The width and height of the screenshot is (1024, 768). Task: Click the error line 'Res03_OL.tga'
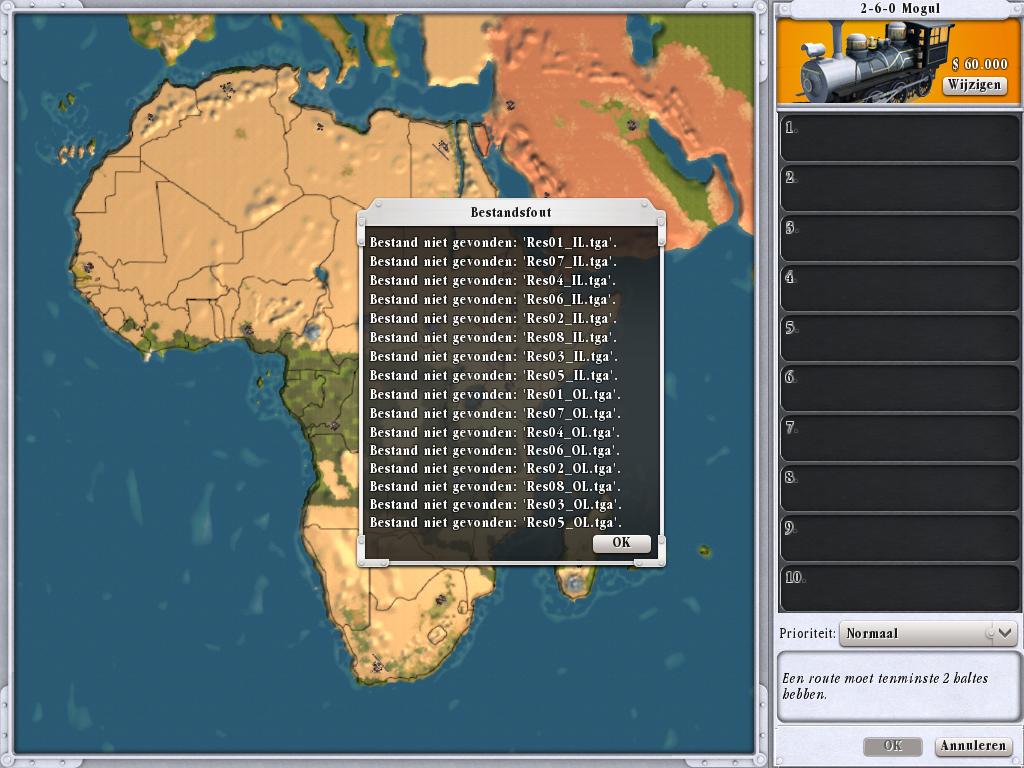pyautogui.click(x=495, y=504)
